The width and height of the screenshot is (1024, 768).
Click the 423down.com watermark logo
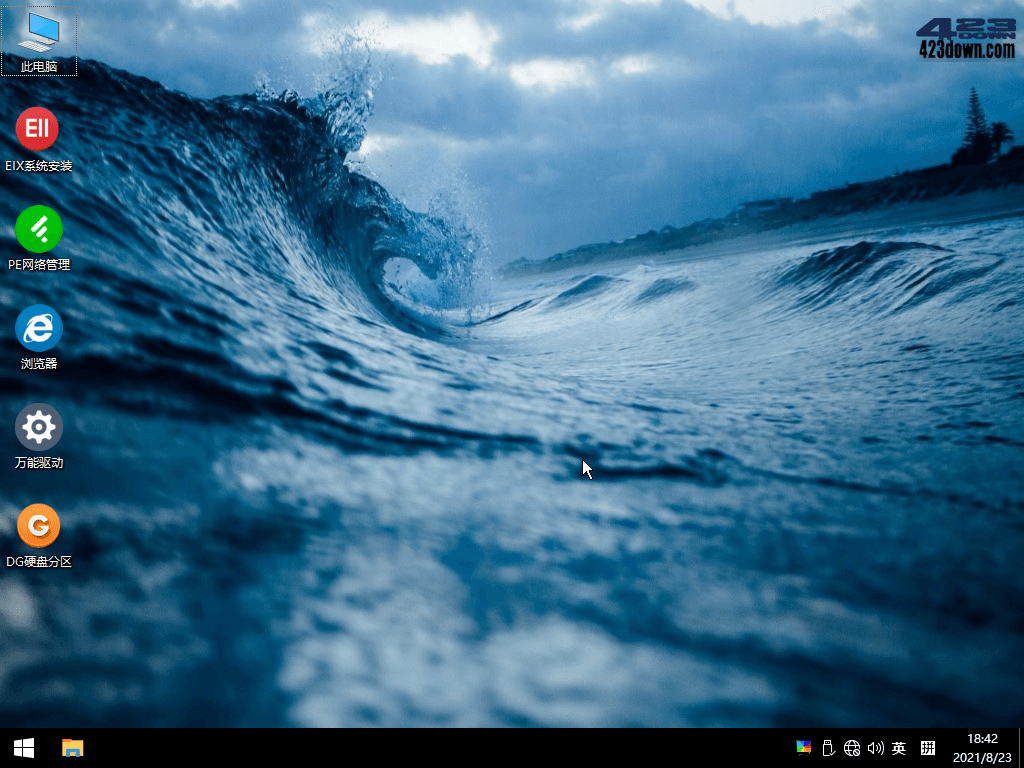tap(965, 39)
